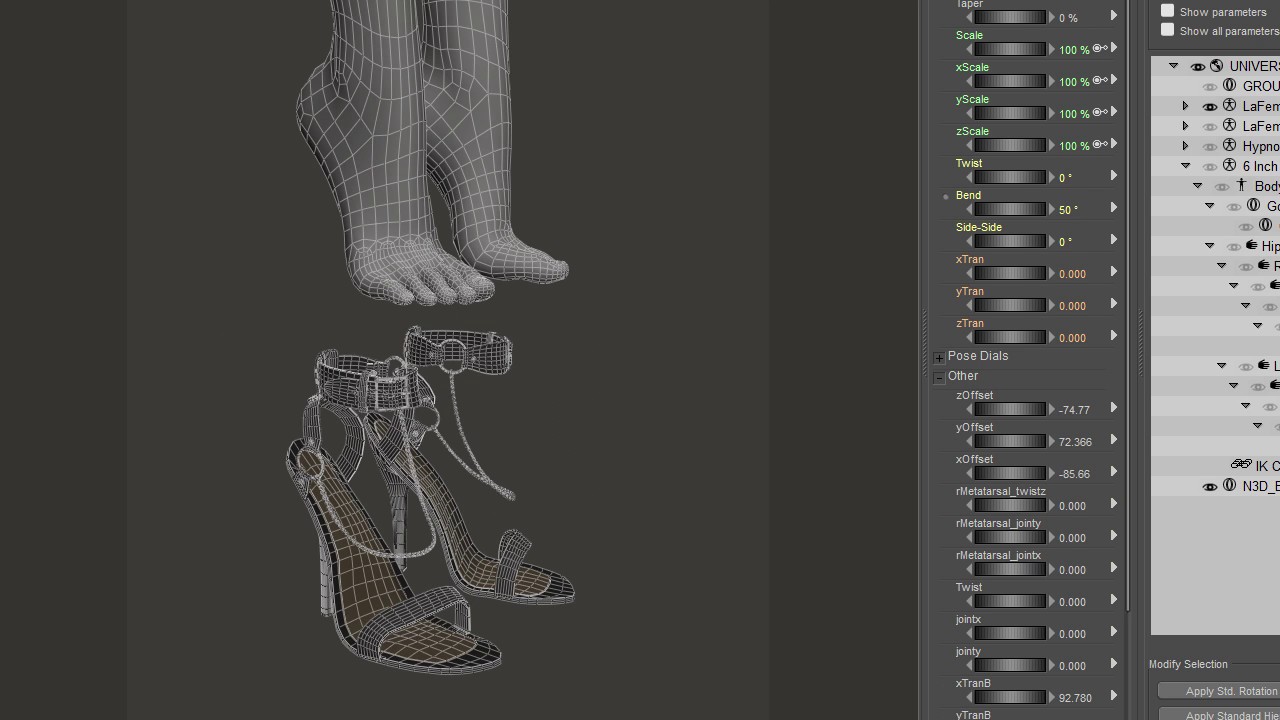Click the GROUND prop icon in hierarchy

[1230, 86]
